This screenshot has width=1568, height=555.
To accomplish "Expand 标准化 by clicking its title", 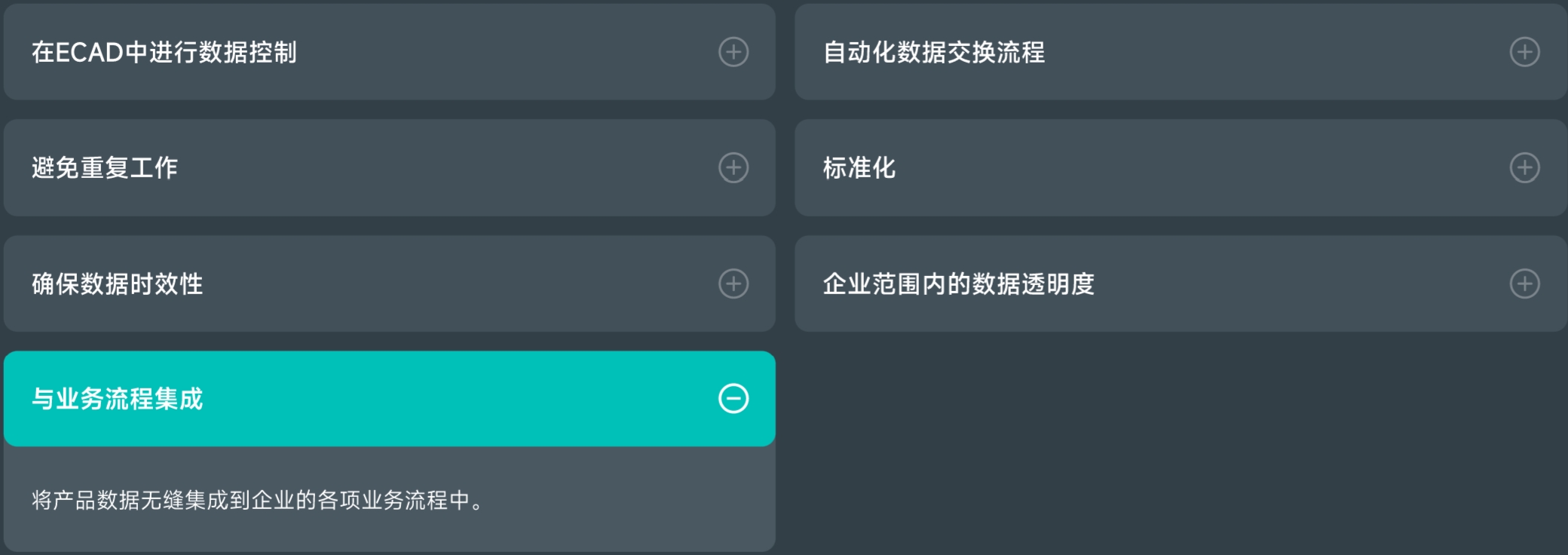I will click(859, 167).
